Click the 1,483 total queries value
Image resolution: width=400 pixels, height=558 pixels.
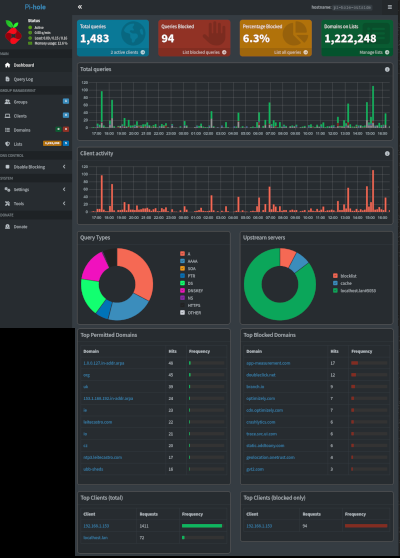coord(94,38)
